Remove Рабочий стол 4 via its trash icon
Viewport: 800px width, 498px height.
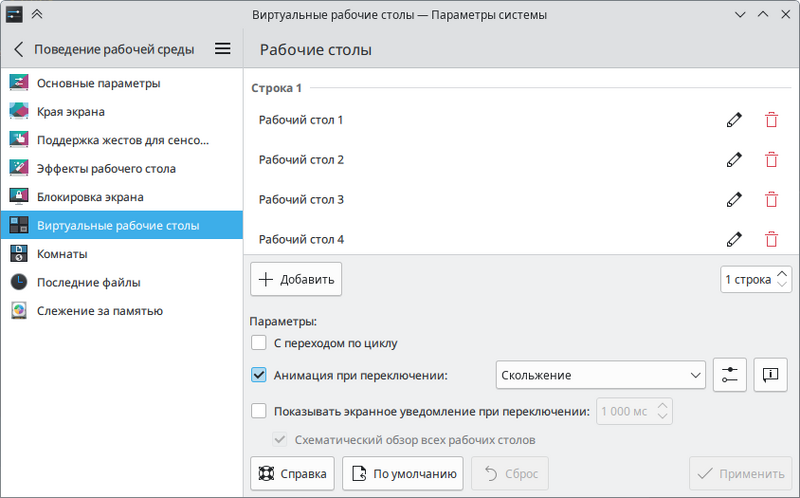click(x=771, y=239)
